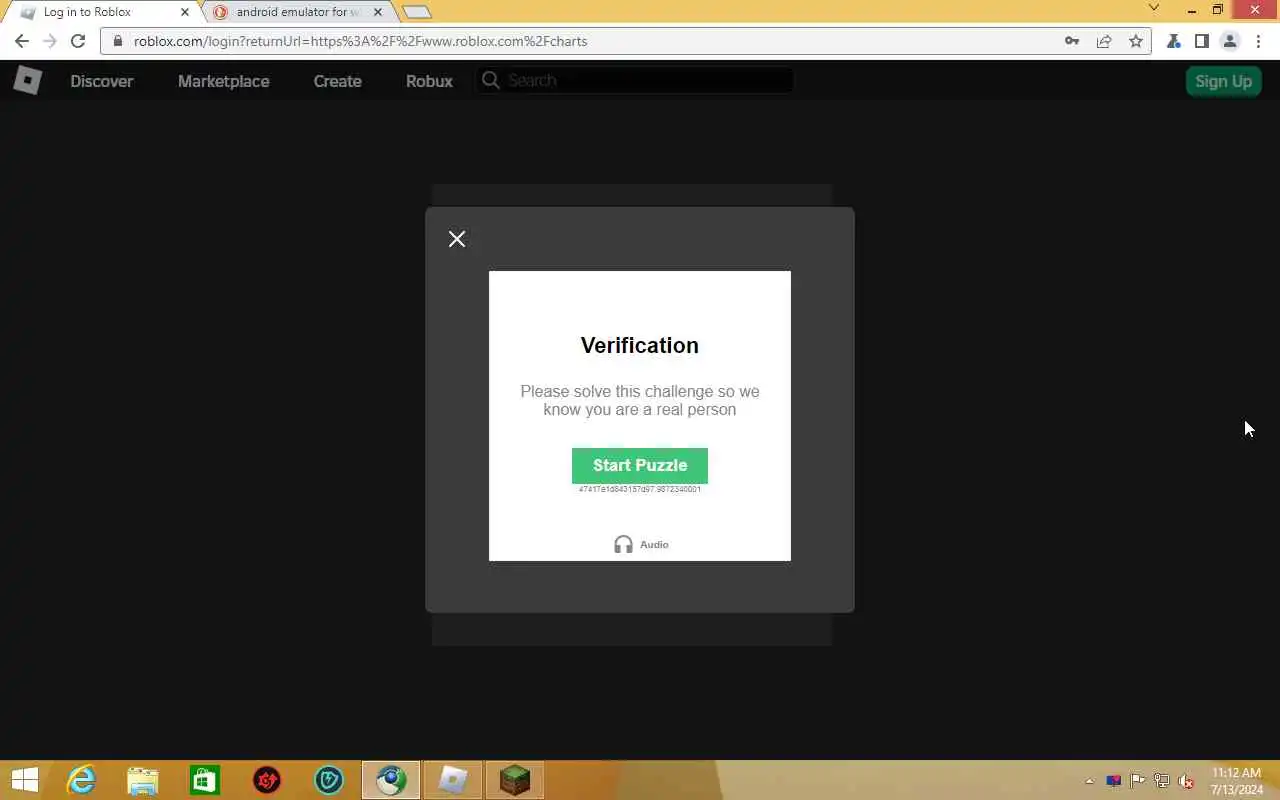Click the headphones audio icon

pos(623,544)
